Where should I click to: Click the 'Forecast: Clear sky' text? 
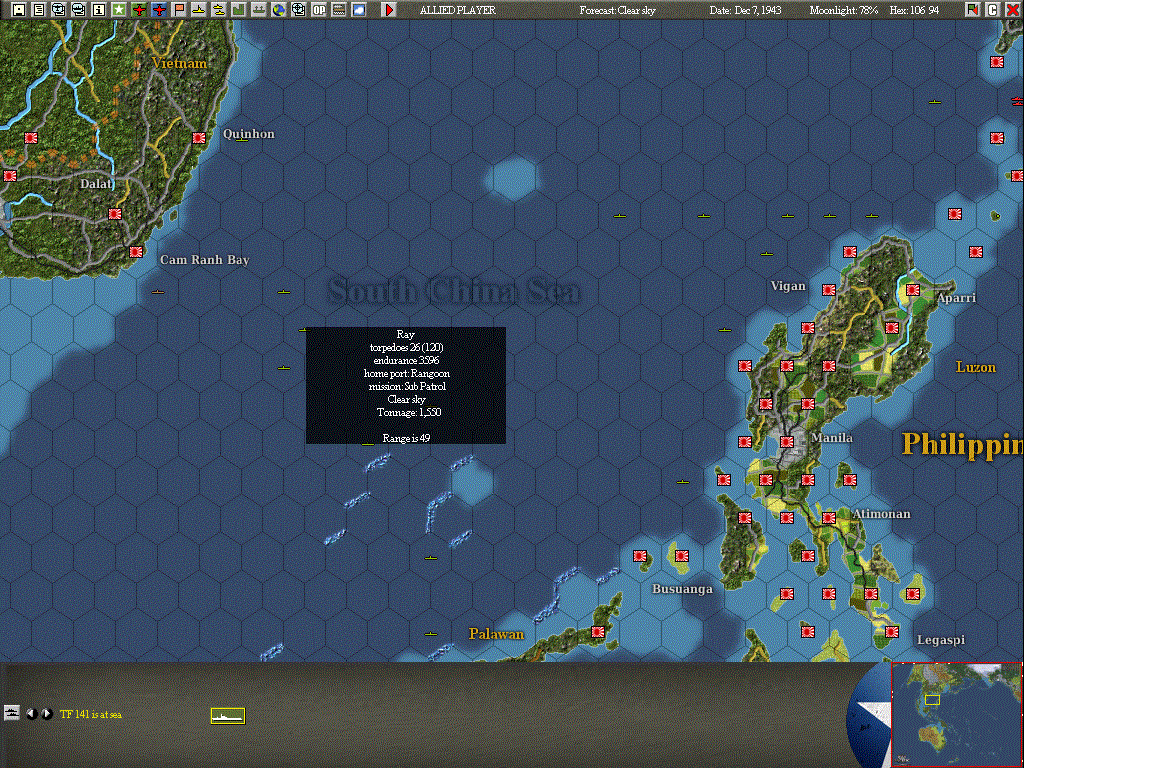coord(617,10)
